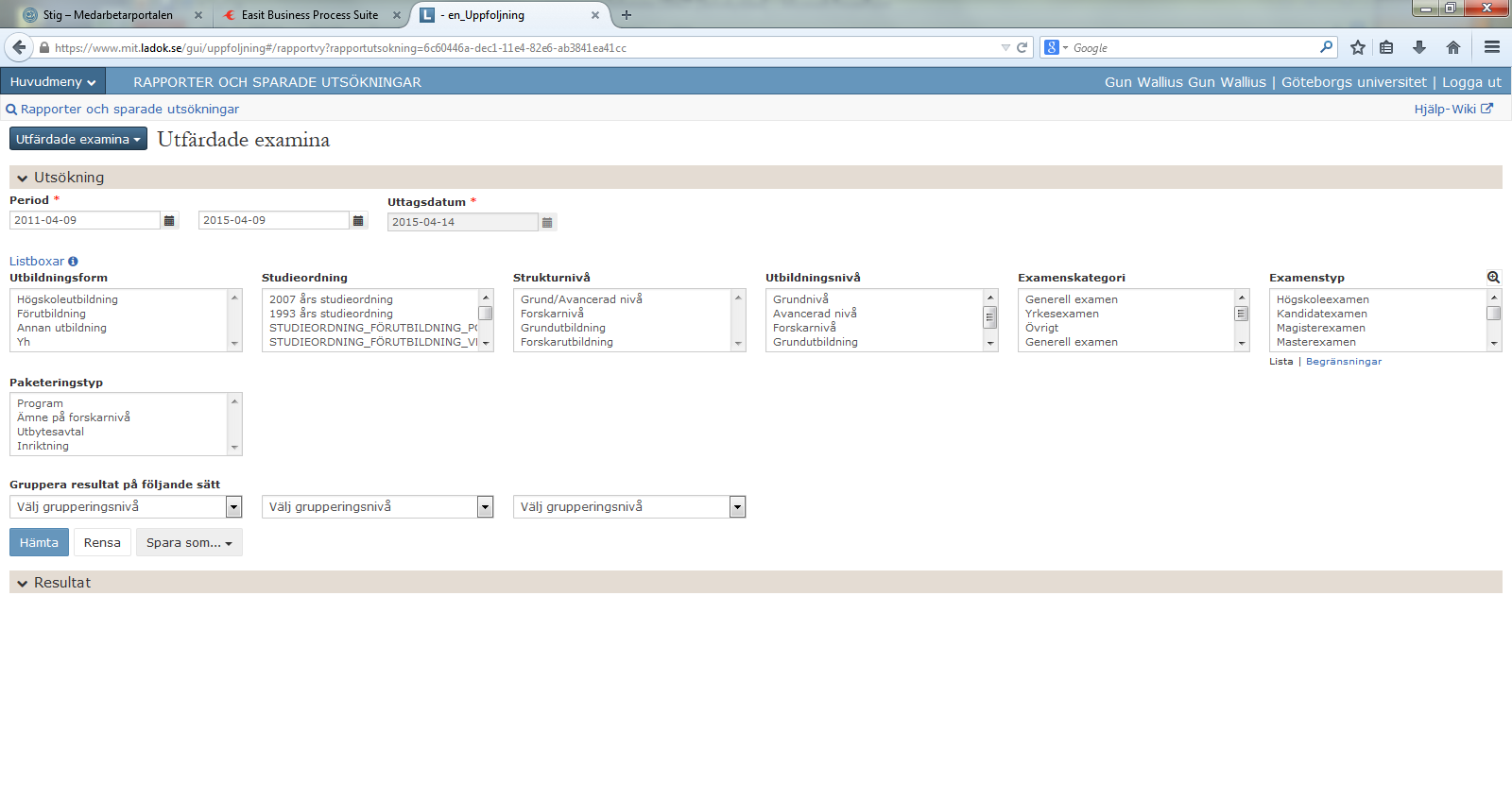1512x800 pixels.
Task: Open calendar picker for Uttagsdatum
Action: click(547, 222)
